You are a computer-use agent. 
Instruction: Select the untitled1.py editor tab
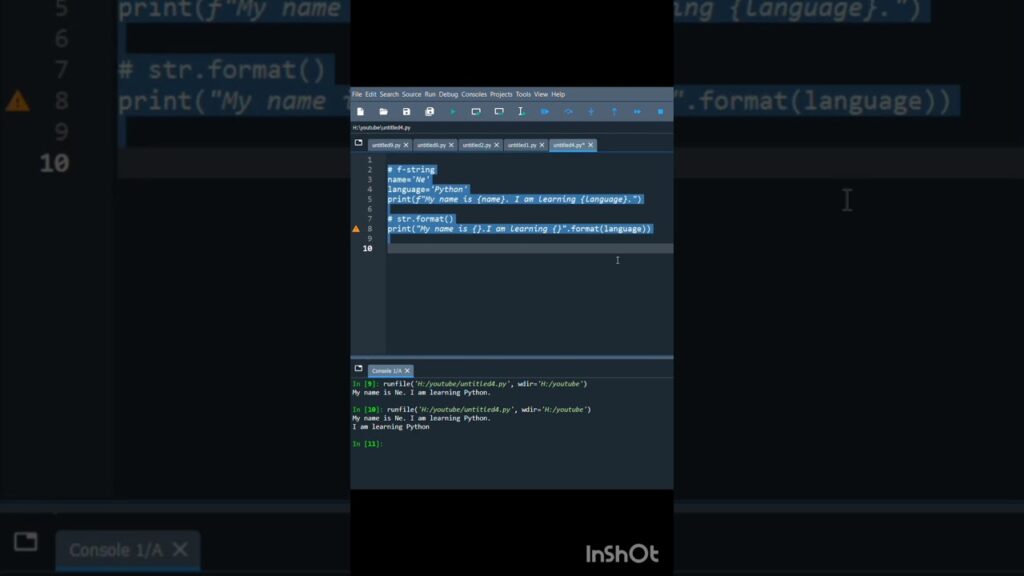pos(521,144)
